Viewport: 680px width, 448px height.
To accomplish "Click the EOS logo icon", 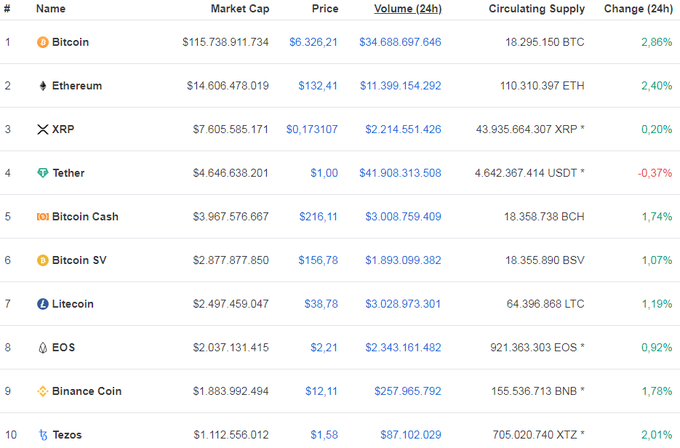I will click(42, 347).
